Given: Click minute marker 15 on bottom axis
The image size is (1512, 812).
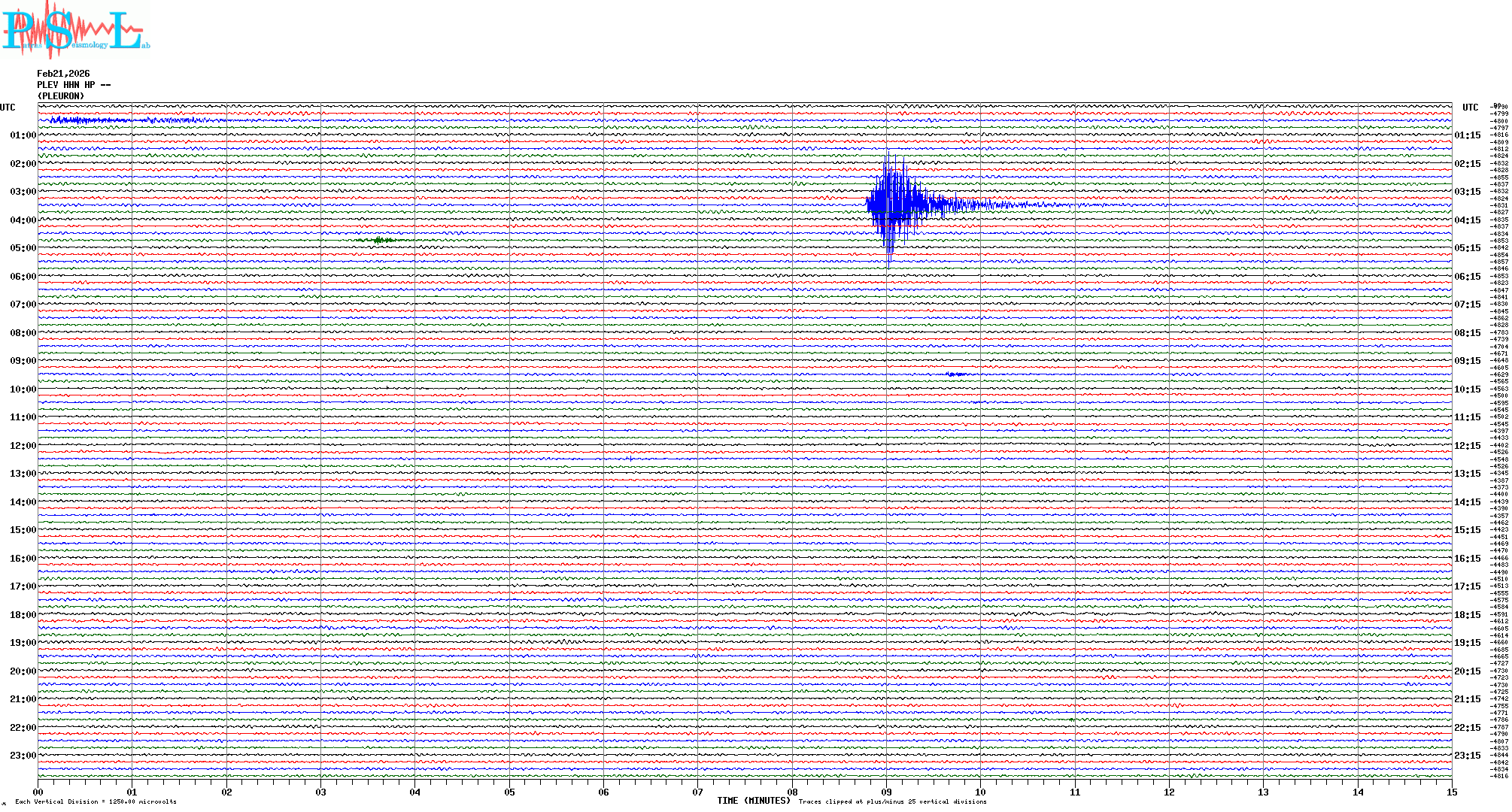Looking at the screenshot, I should 1451,792.
